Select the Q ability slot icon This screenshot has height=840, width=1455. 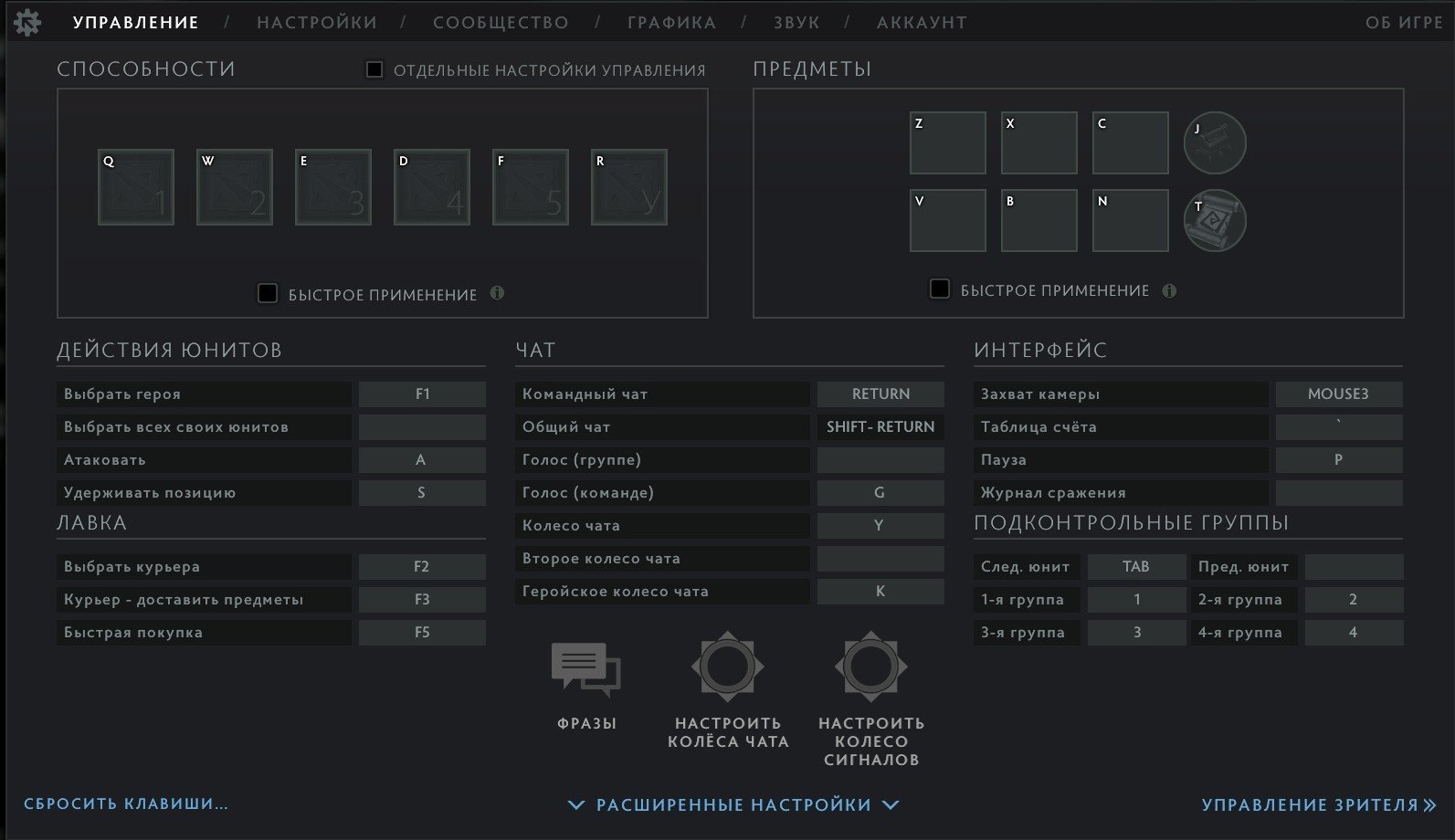point(136,187)
